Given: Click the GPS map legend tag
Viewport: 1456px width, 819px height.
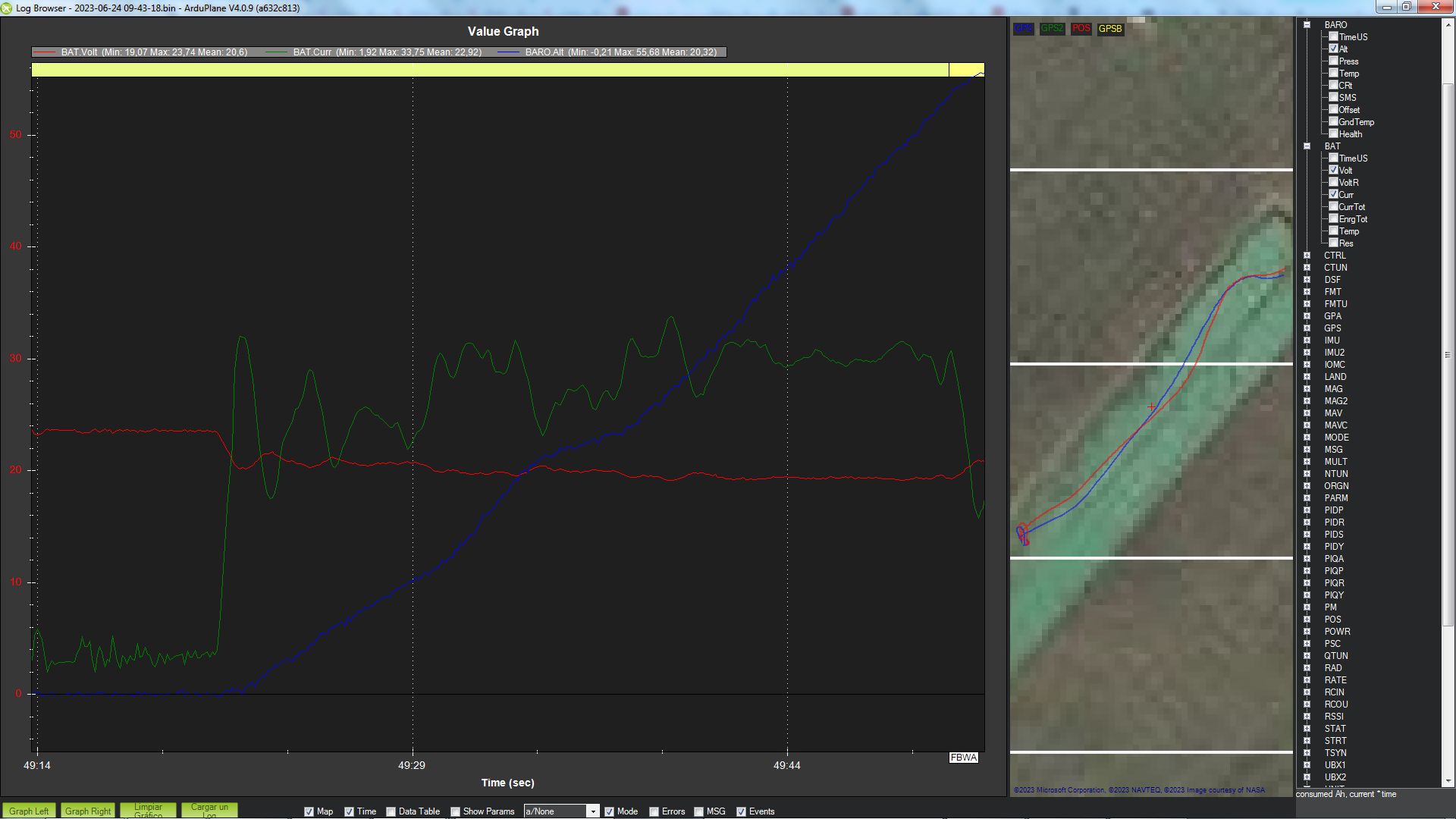Looking at the screenshot, I should point(1023,29).
